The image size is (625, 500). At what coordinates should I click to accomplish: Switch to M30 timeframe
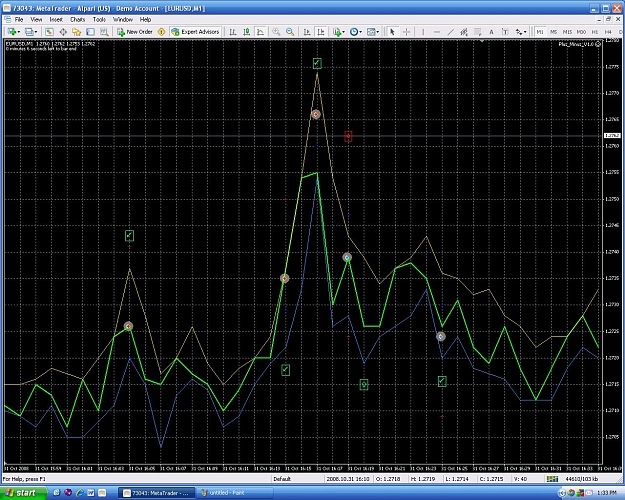[581, 32]
